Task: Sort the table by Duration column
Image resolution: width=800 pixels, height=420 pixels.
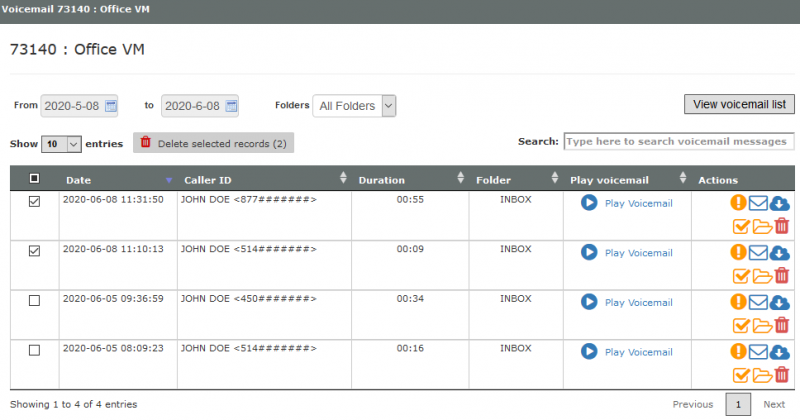Action: [x=410, y=180]
